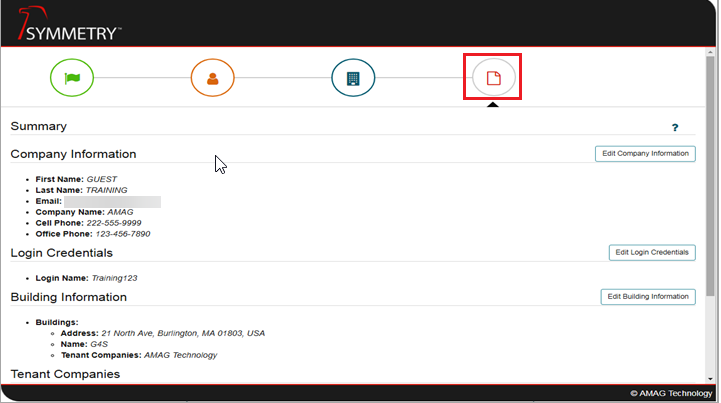Click Edit Company Information button

pos(645,154)
